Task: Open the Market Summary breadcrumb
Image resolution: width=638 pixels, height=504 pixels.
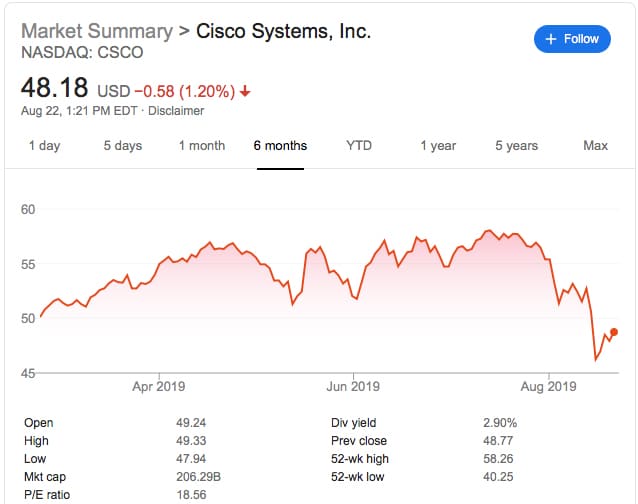Action: pos(97,31)
